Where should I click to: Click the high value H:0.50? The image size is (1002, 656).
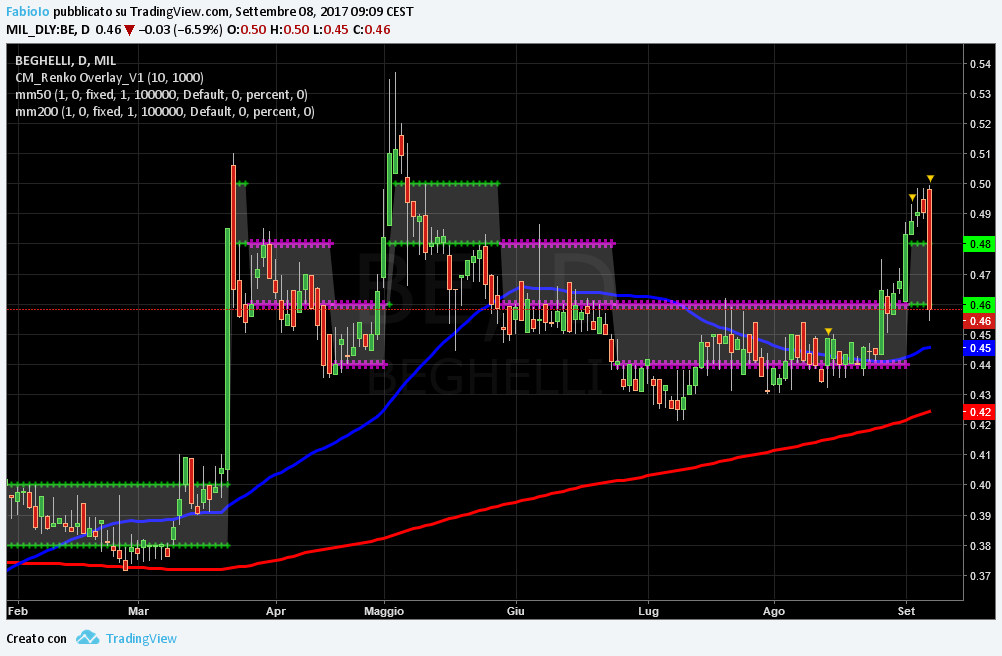289,29
